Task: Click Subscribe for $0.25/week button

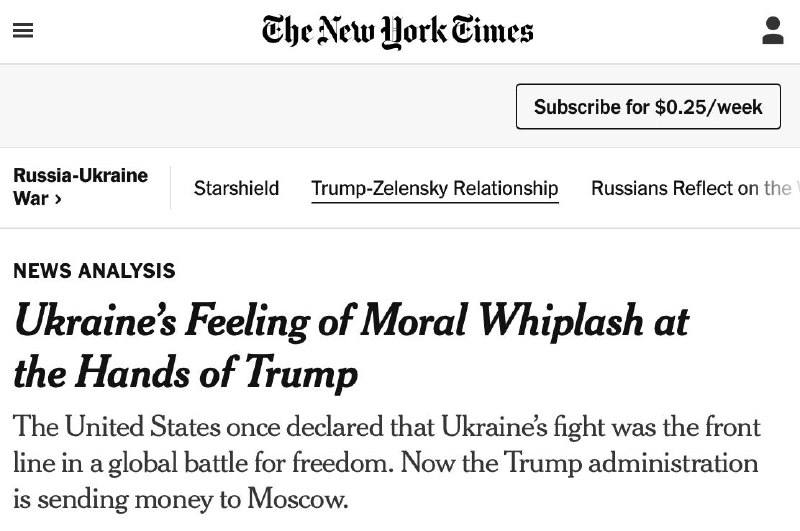Action: click(648, 107)
